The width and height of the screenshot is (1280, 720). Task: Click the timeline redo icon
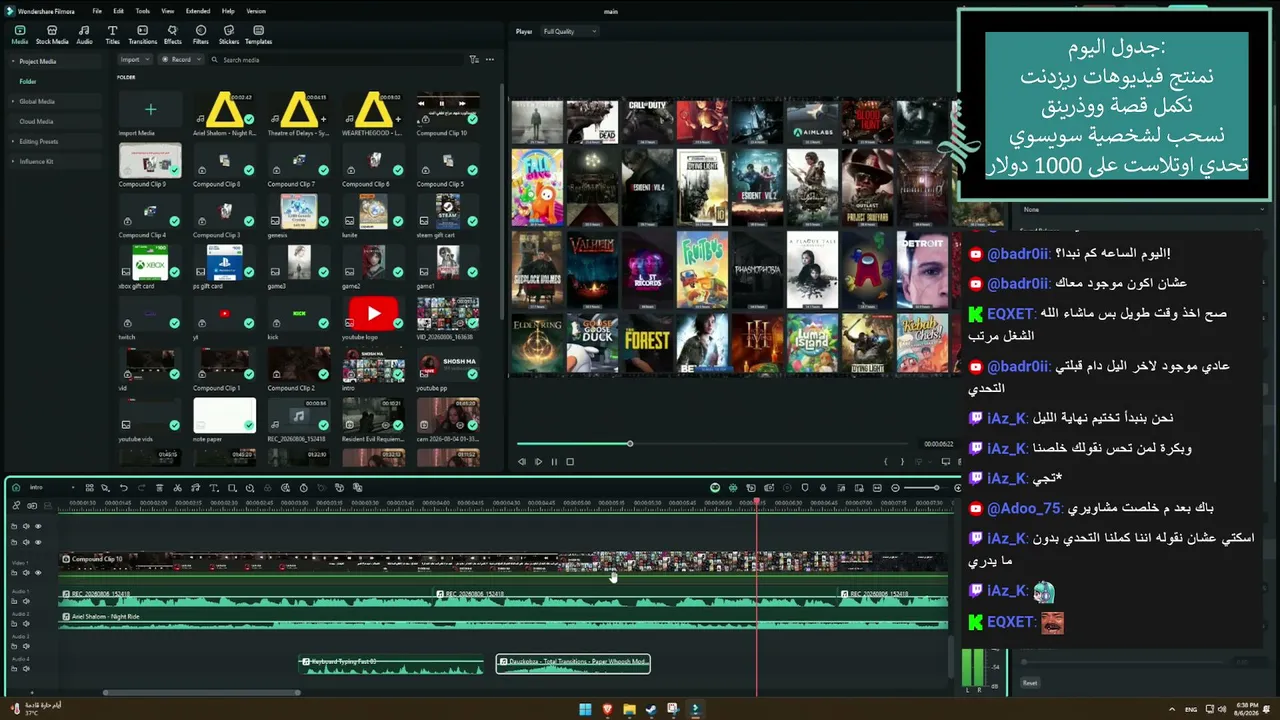point(141,488)
